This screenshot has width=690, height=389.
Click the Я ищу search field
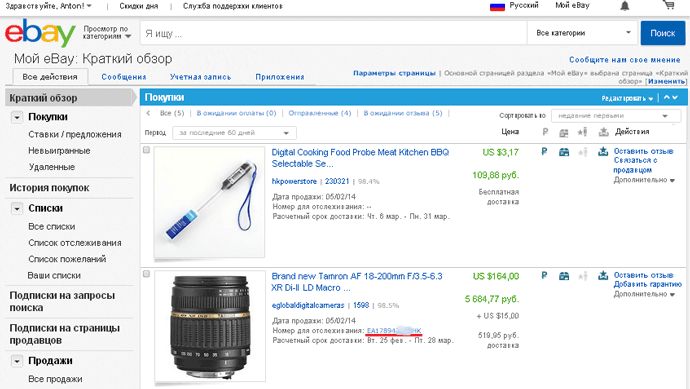click(x=334, y=33)
